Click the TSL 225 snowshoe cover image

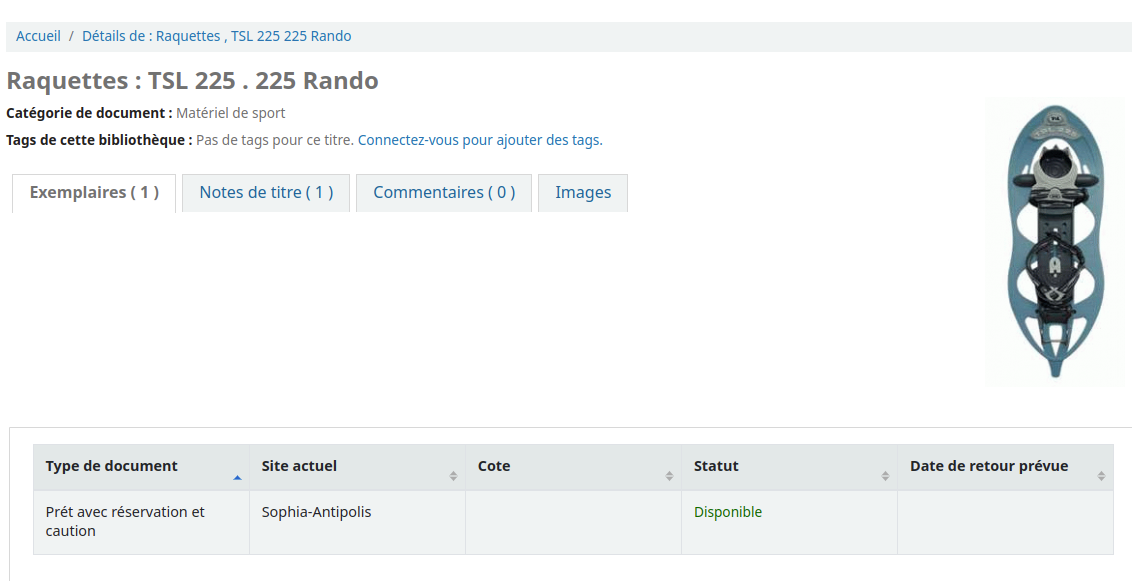(x=1054, y=241)
